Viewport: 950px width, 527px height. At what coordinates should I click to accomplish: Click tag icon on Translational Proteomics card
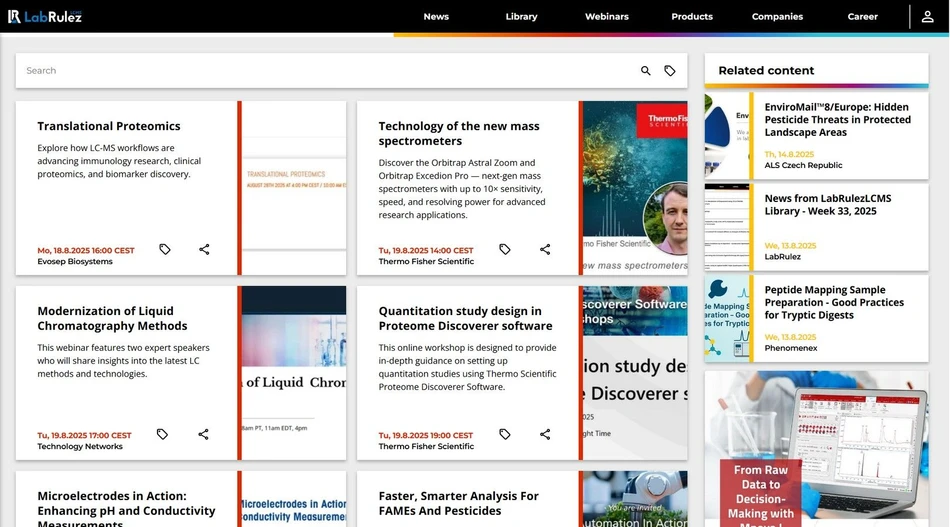pos(165,249)
